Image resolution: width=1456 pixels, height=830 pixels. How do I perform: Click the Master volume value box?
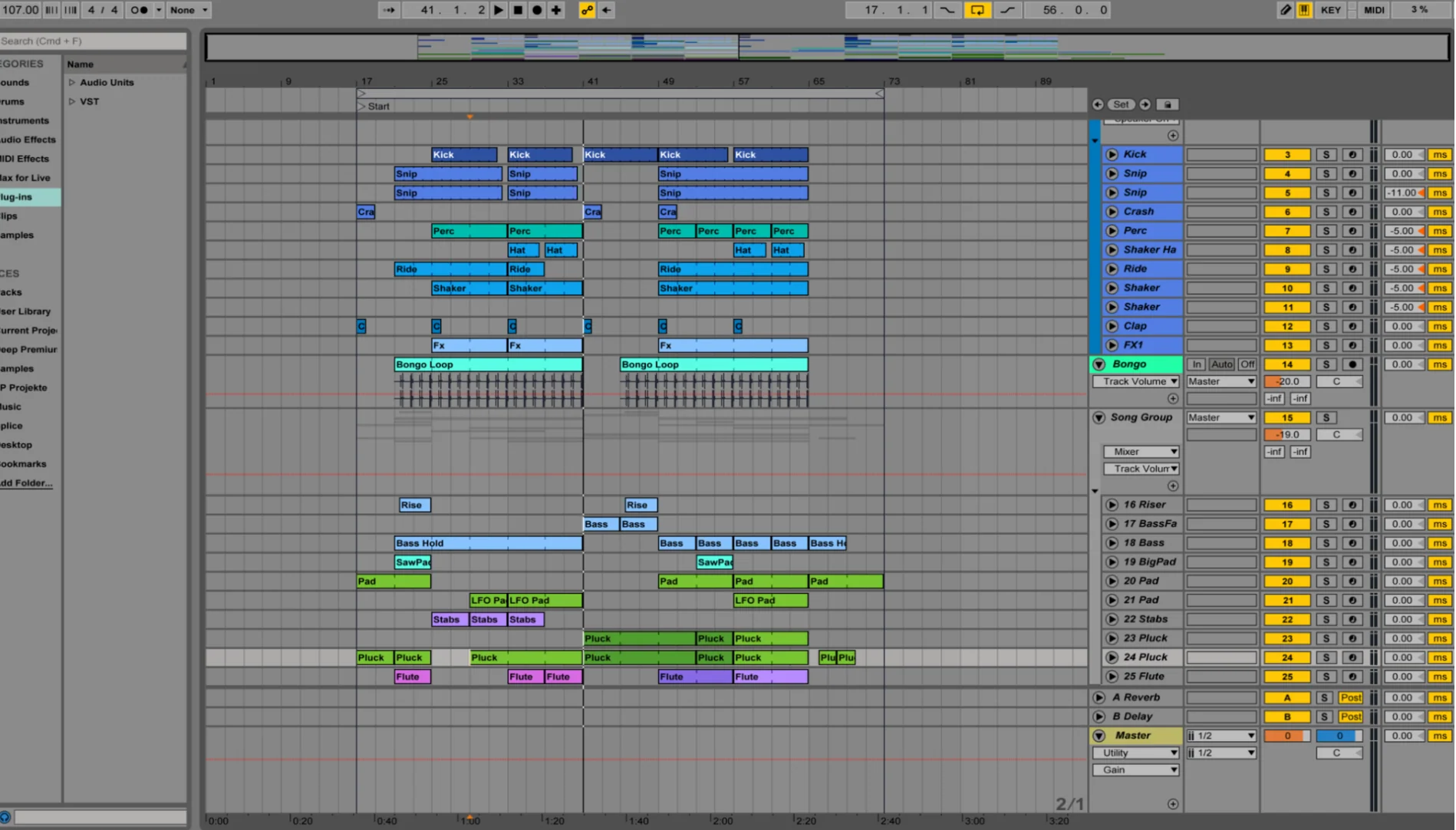[x=1286, y=736]
